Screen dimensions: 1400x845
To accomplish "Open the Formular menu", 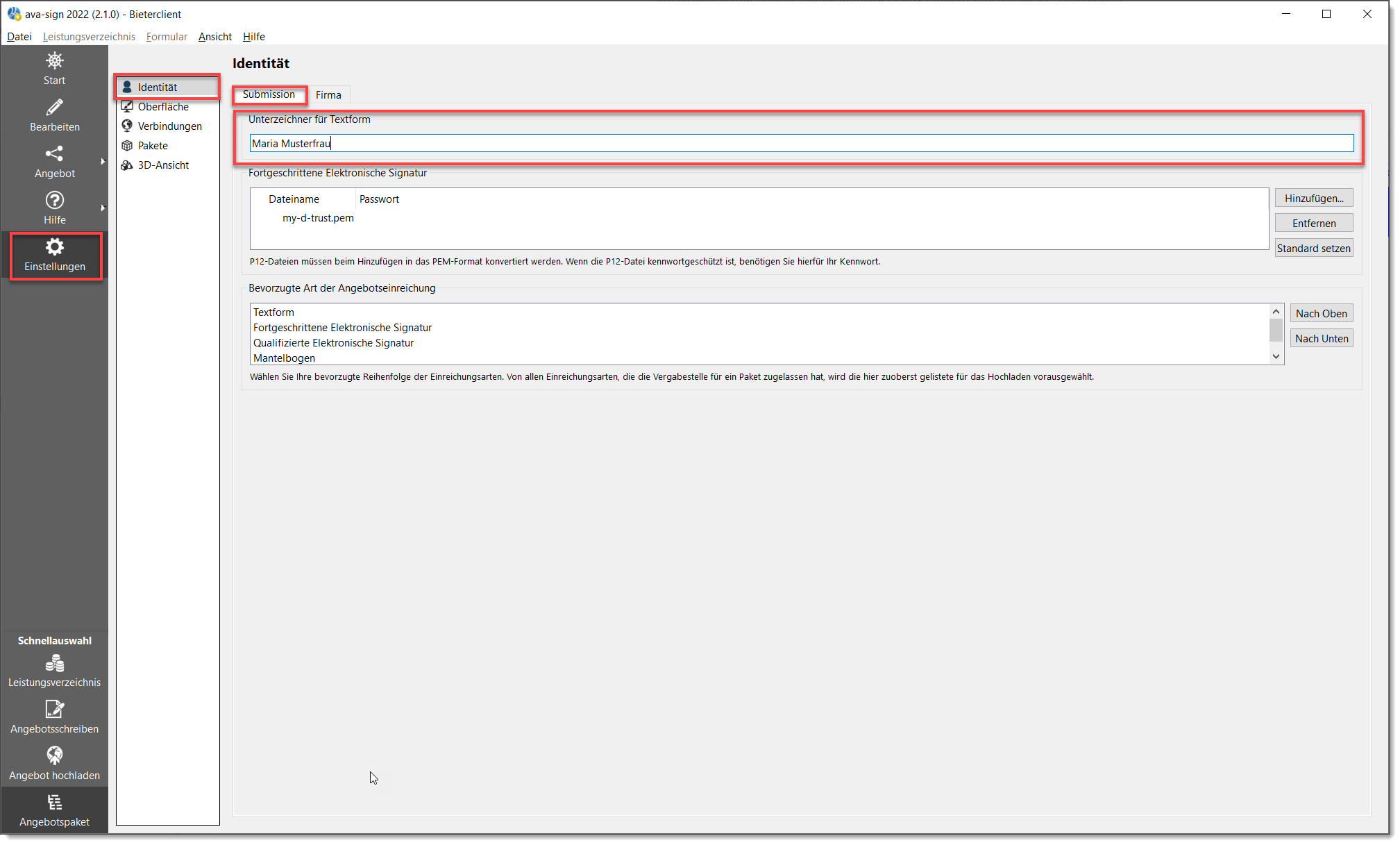I will point(166,37).
